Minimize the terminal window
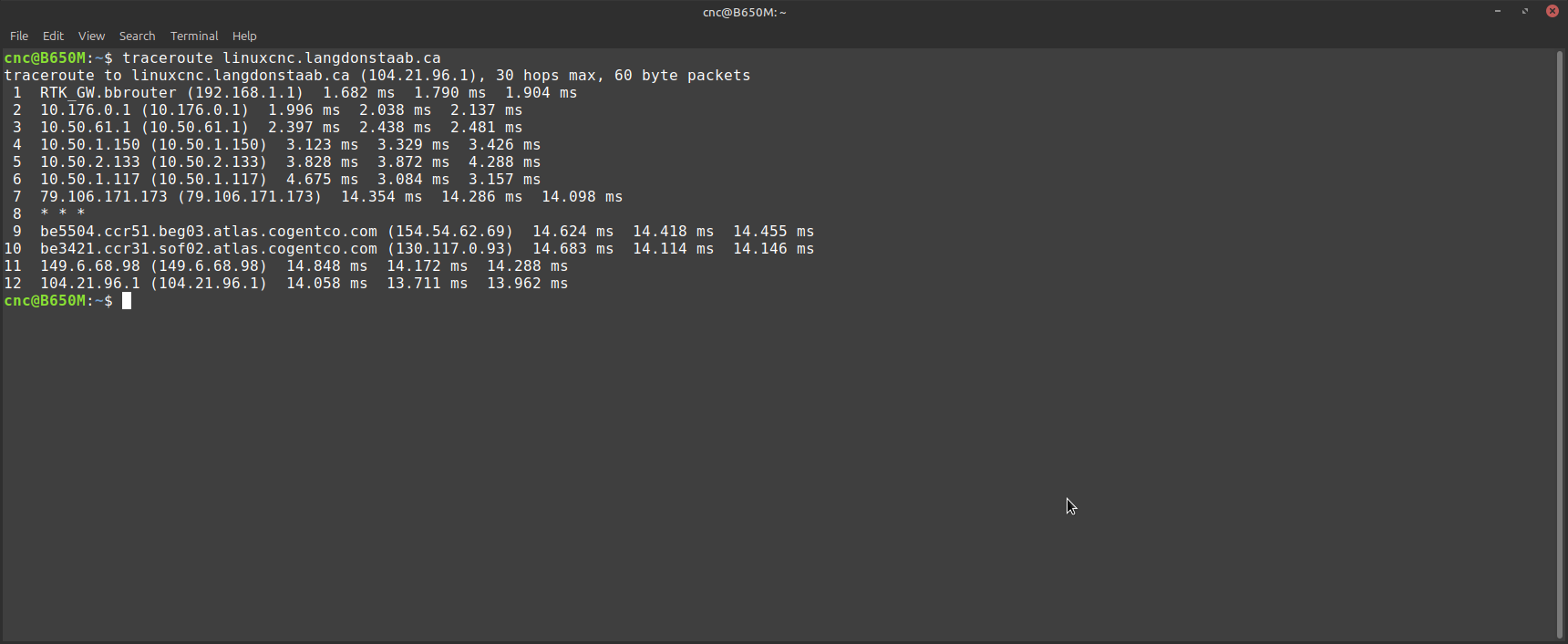 1497,11
